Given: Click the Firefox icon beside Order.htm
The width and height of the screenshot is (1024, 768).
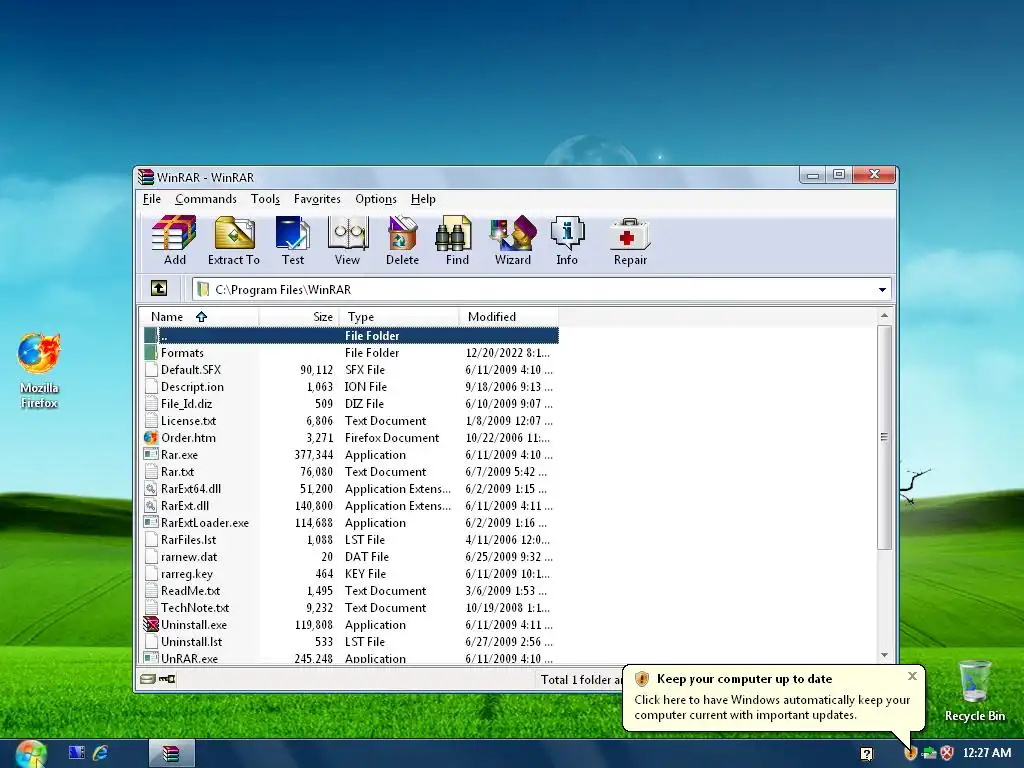Looking at the screenshot, I should pyautogui.click(x=151, y=438).
